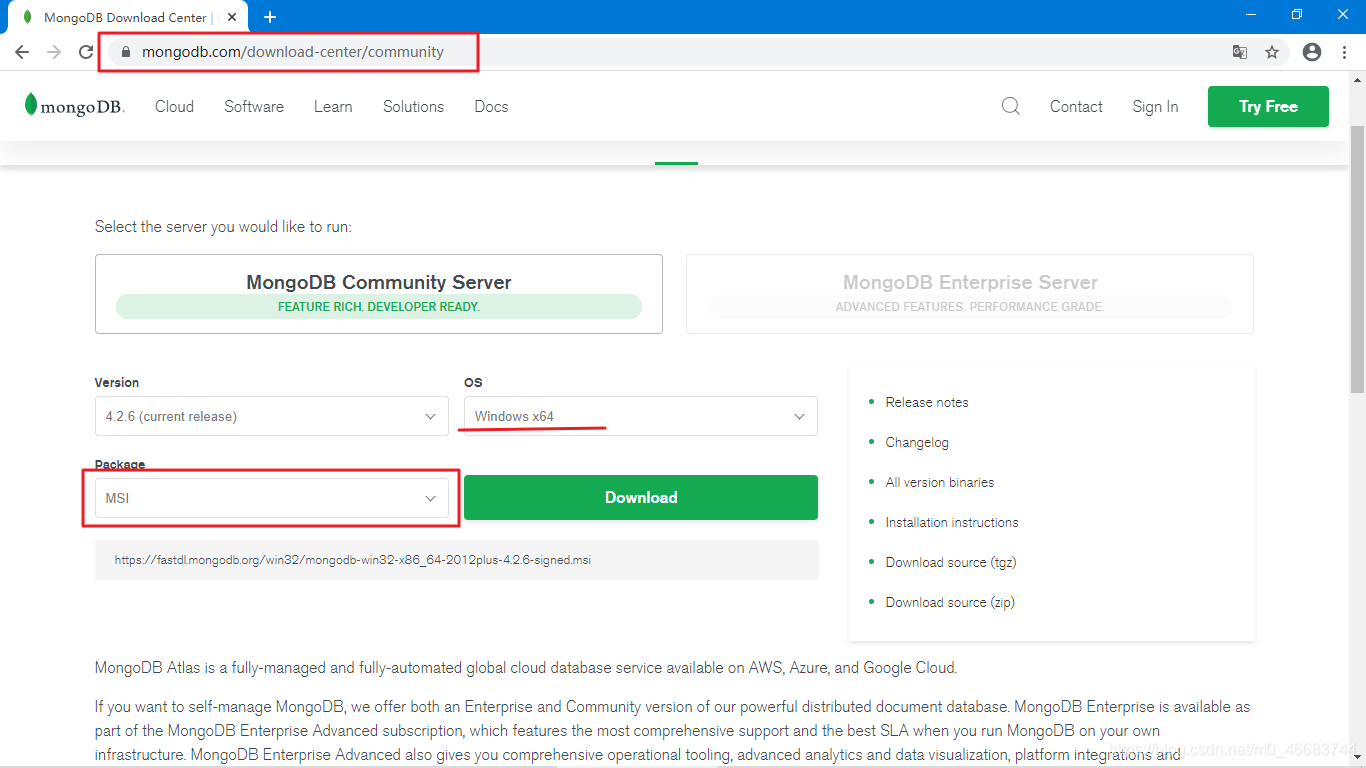1366x768 pixels.
Task: Click the green Download button
Action: pos(641,497)
